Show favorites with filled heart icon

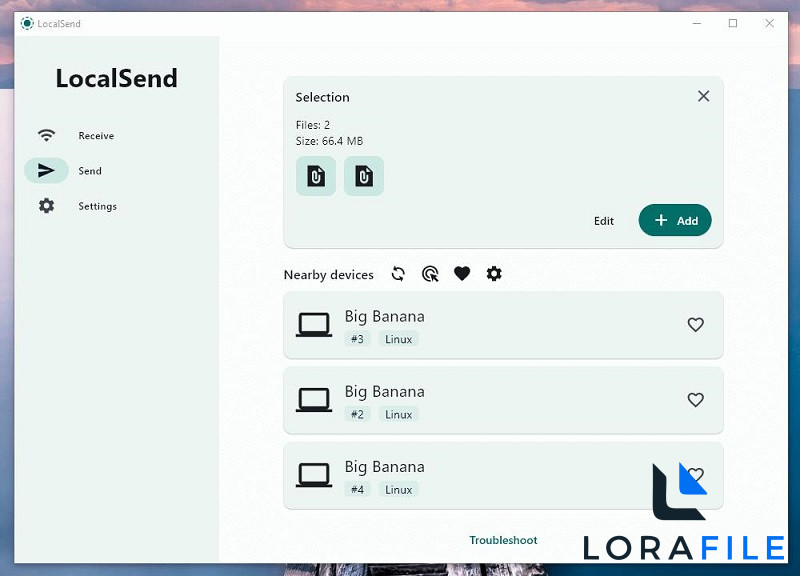click(462, 274)
